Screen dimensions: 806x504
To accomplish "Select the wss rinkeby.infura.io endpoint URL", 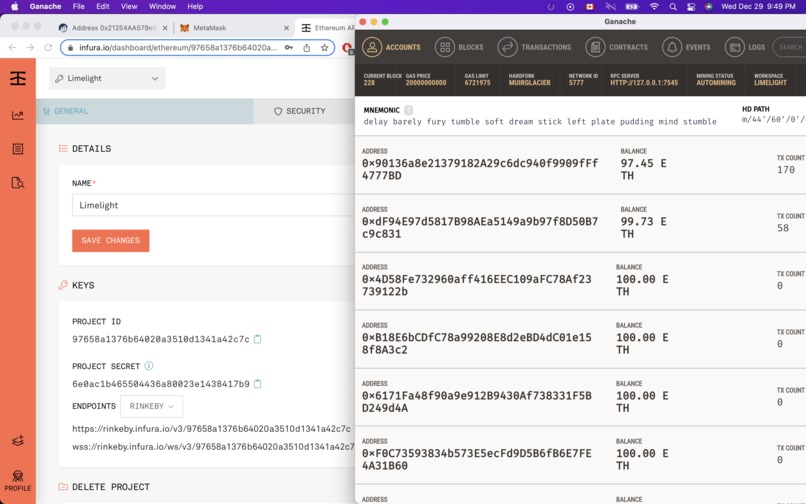I will coord(213,446).
